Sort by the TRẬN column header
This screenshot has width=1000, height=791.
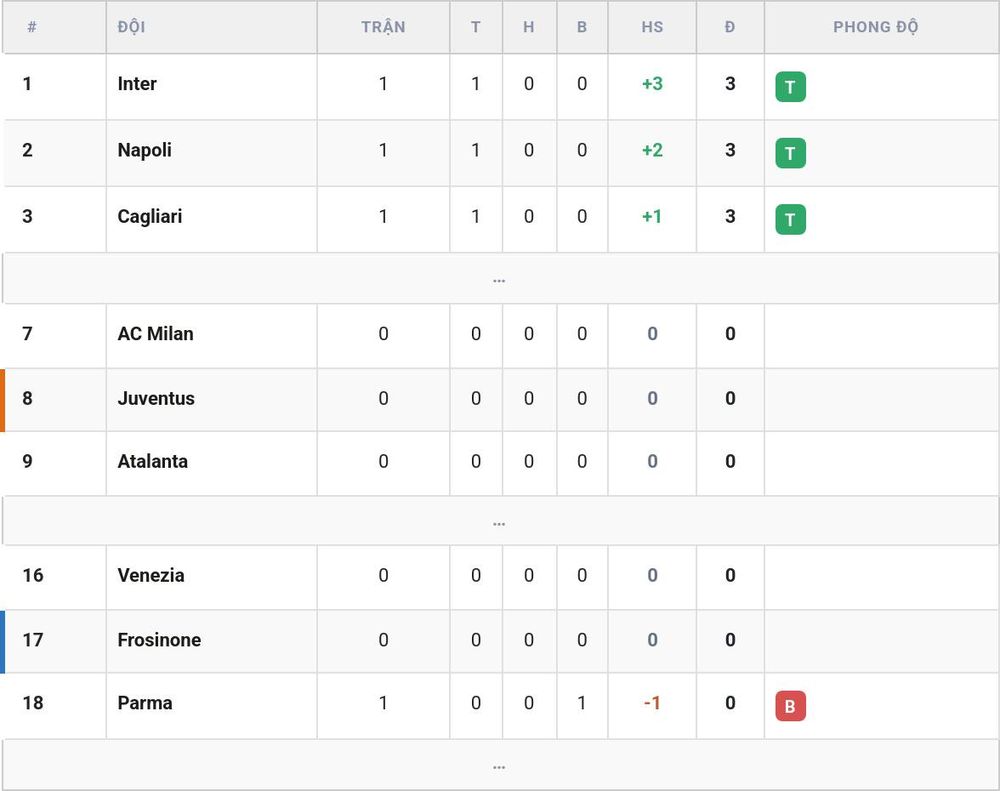coord(383,27)
